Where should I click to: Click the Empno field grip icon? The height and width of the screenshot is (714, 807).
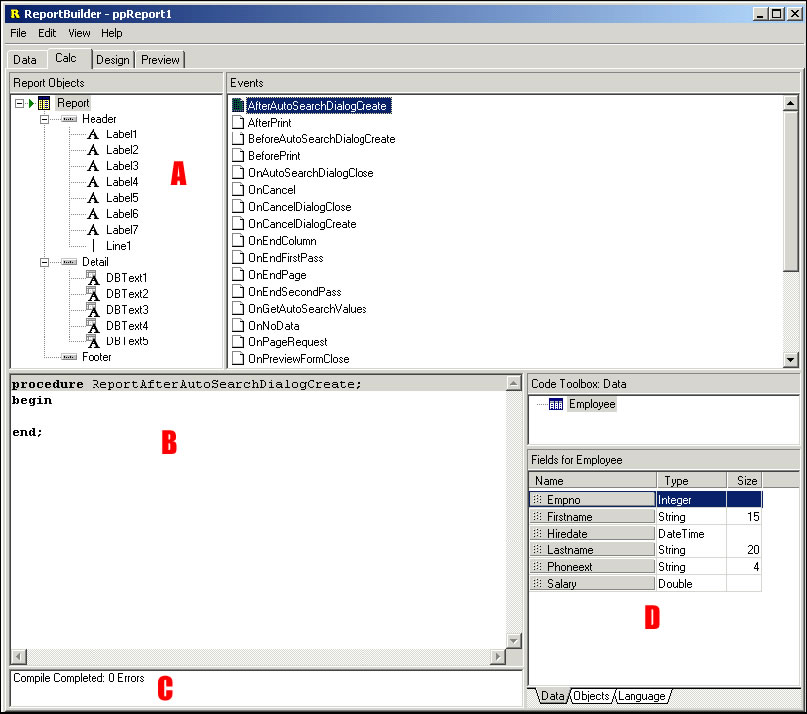537,499
